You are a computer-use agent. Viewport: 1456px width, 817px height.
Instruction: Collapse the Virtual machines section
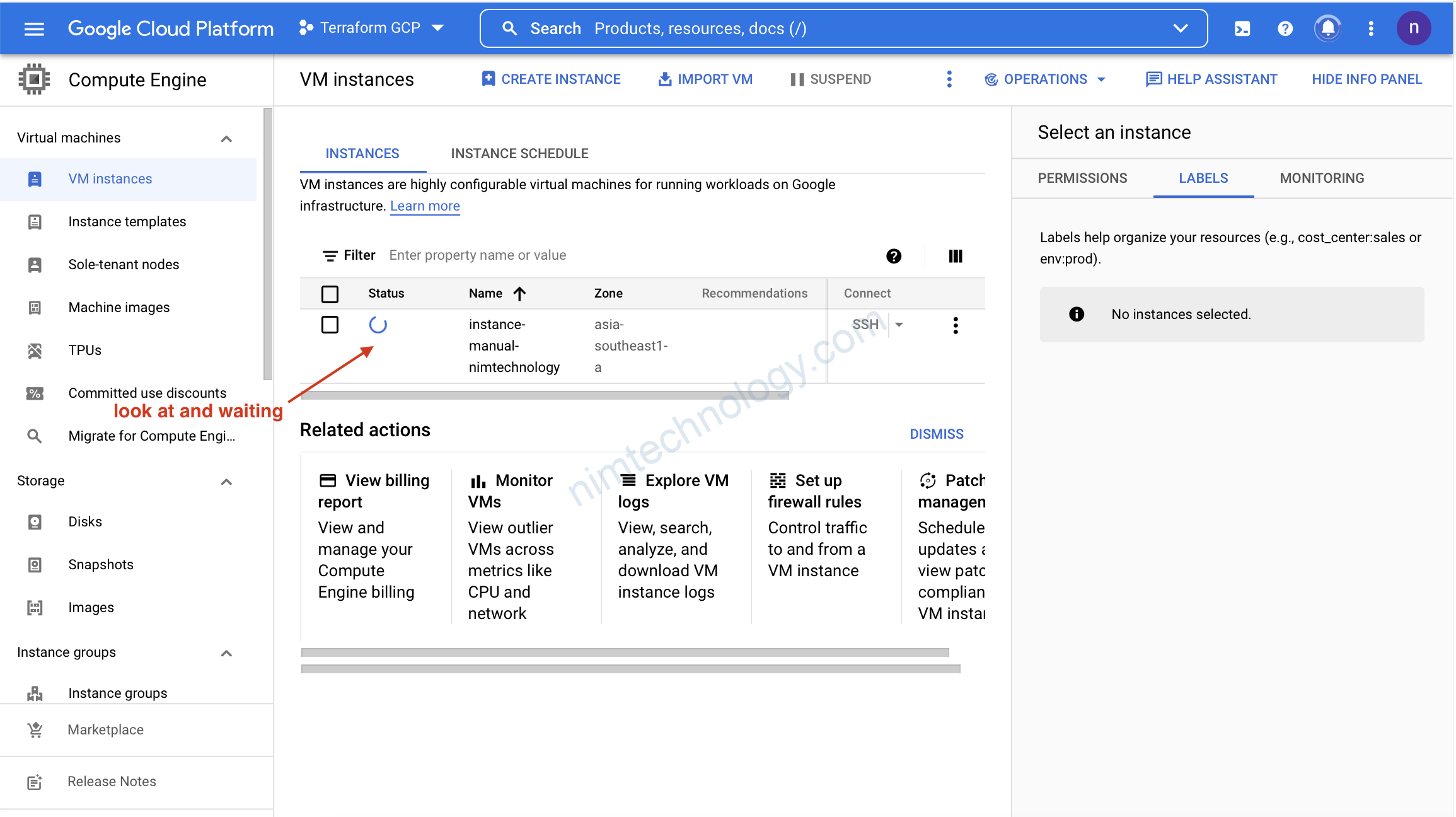[x=226, y=138]
